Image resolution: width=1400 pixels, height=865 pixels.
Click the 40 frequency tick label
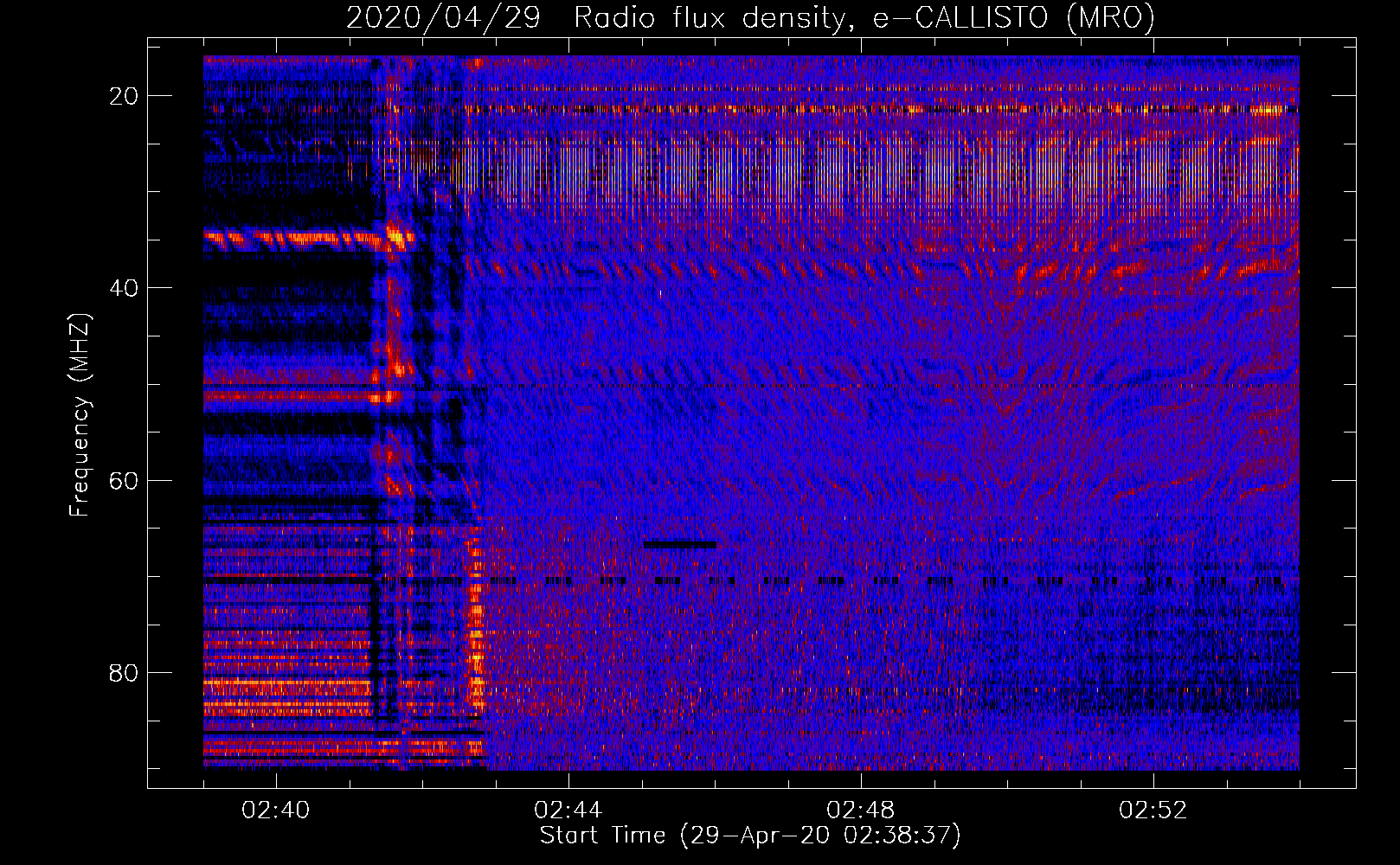coord(125,288)
